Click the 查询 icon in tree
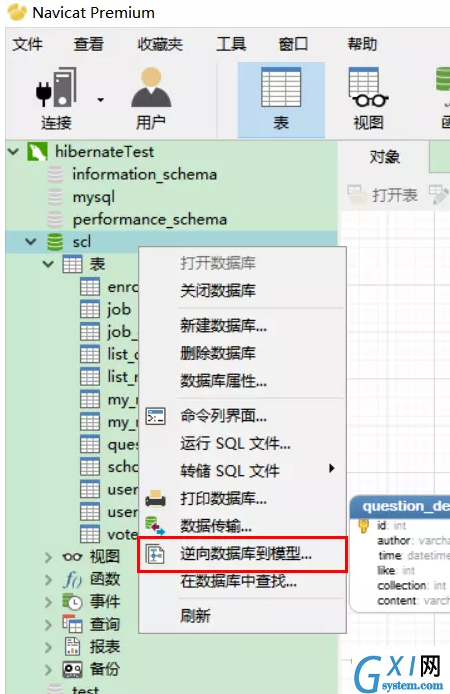This screenshot has height=694, width=450. [72, 625]
